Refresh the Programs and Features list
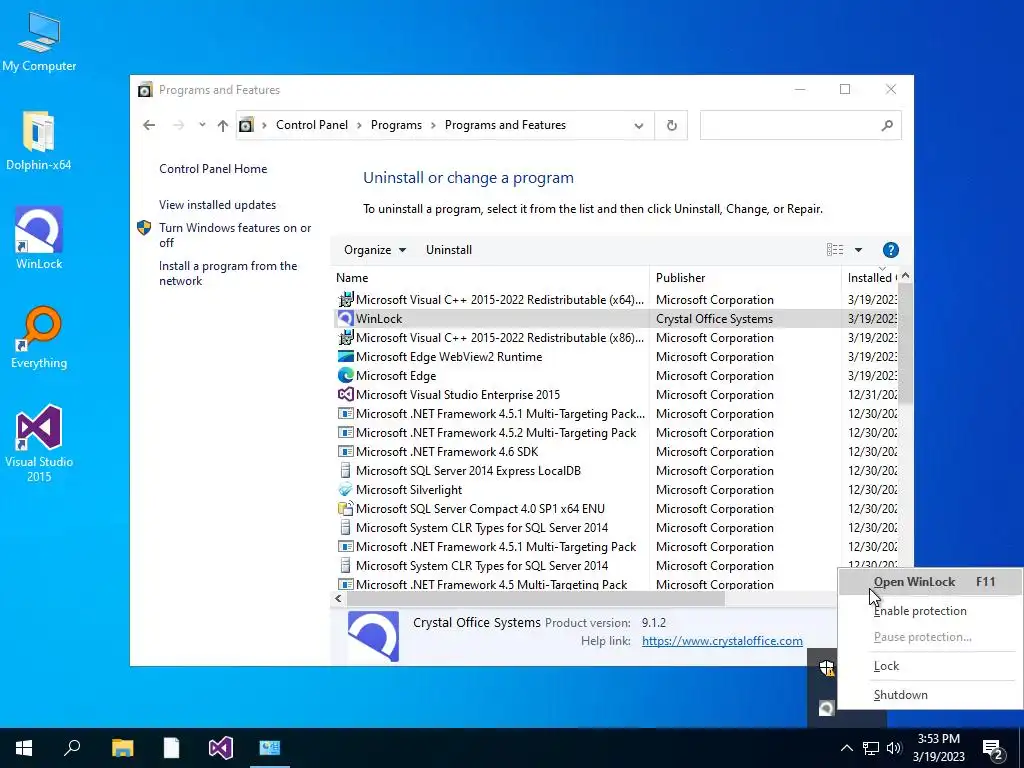Image resolution: width=1024 pixels, height=768 pixels. (671, 125)
